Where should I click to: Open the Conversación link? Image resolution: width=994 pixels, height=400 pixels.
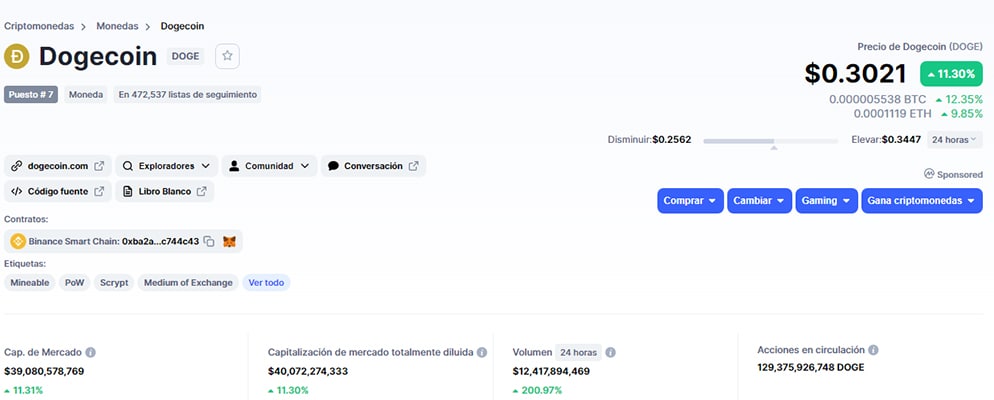pos(373,166)
